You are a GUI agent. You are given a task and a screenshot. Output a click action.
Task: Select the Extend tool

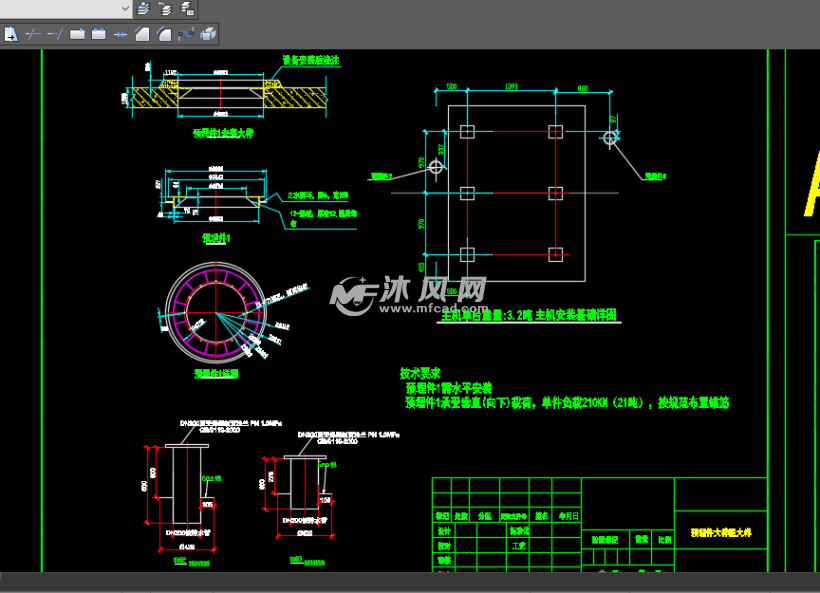[54, 34]
